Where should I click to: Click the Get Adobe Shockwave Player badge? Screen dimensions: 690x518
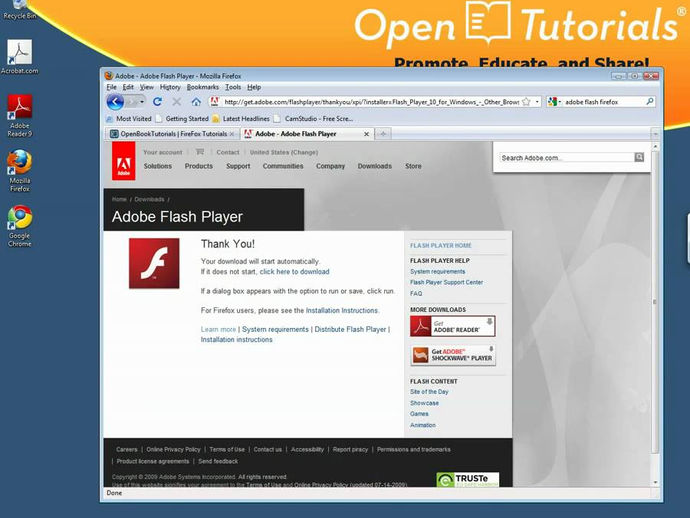point(453,355)
